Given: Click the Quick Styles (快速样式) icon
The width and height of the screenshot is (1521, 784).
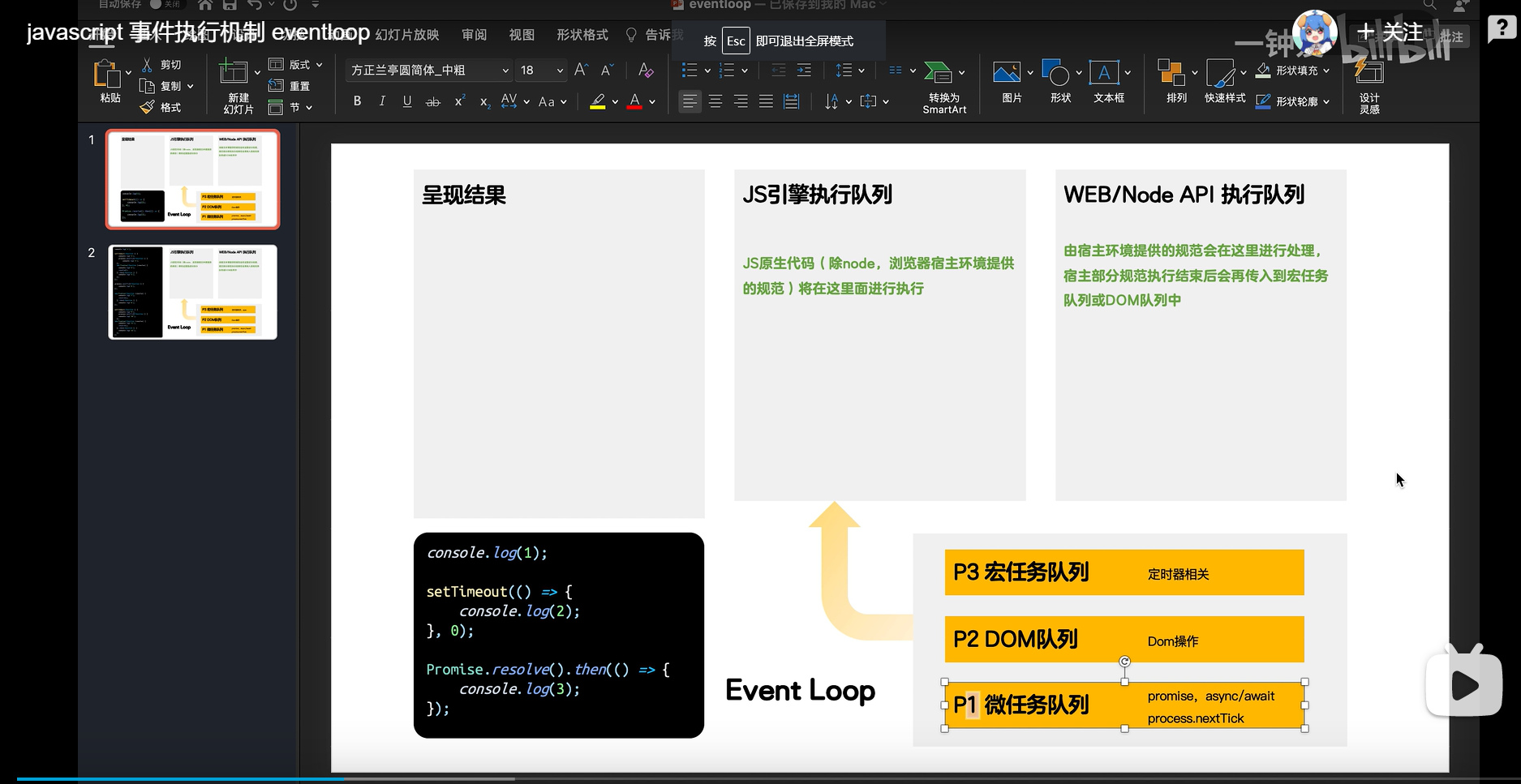Looking at the screenshot, I should 1220,73.
